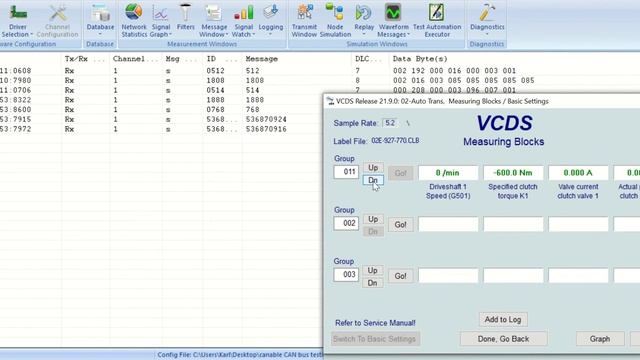The height and width of the screenshot is (360, 640).
Task: Open the Replay tool
Action: 364,20
